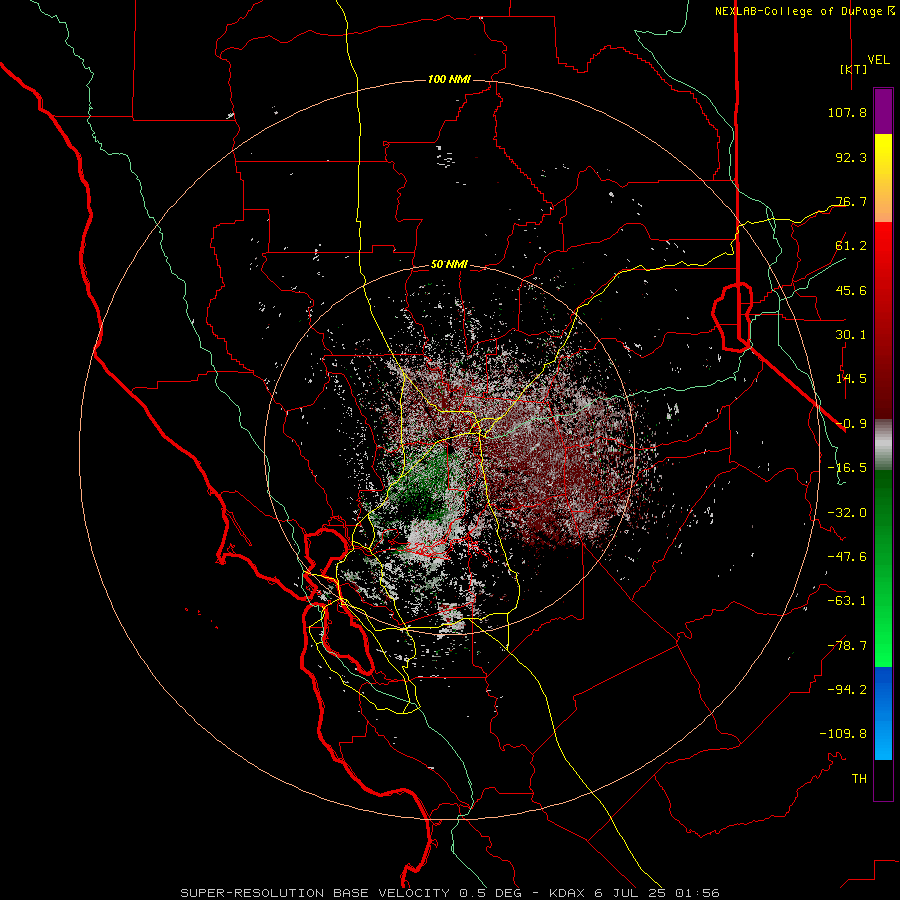
Task: Click the [KT] units label
Action: (x=853, y=69)
